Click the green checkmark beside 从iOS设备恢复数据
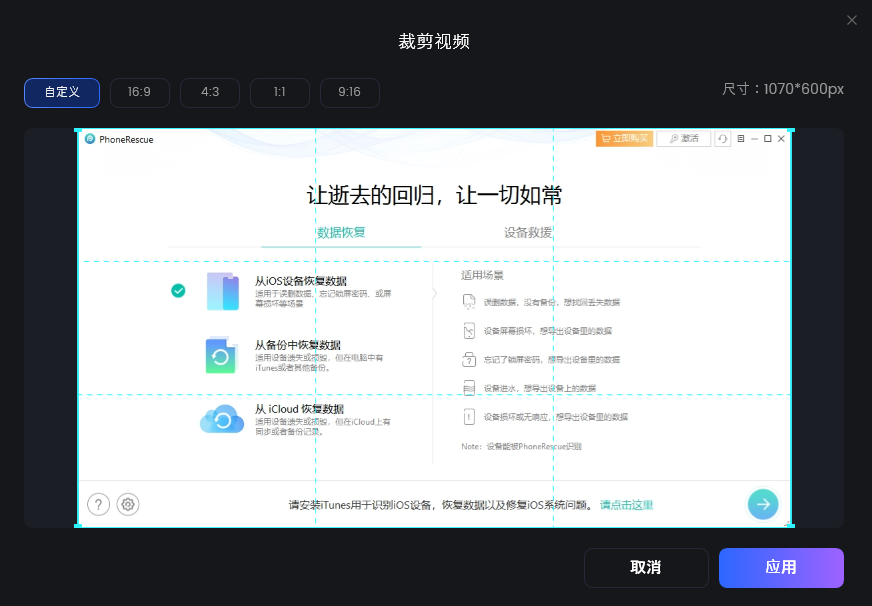The width and height of the screenshot is (872, 606). (x=178, y=291)
